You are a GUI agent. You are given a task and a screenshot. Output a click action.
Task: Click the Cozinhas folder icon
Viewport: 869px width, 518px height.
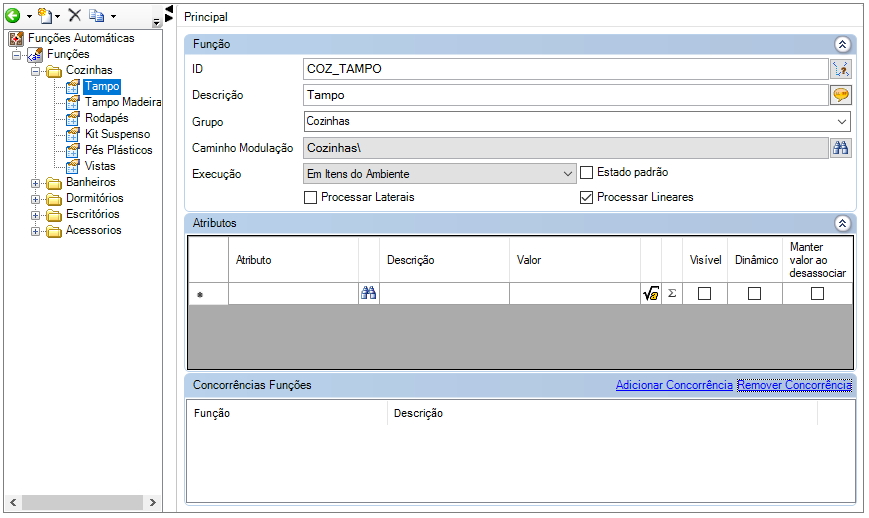point(54,70)
